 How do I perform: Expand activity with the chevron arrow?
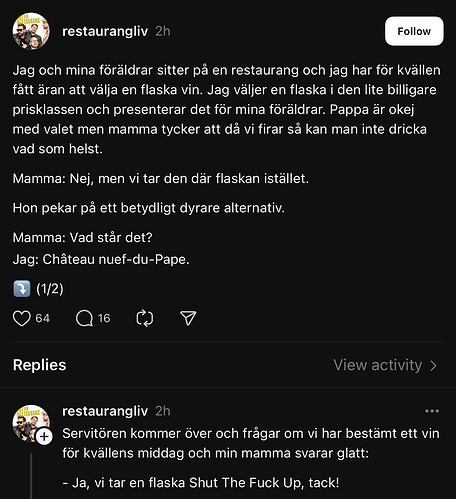click(x=433, y=366)
